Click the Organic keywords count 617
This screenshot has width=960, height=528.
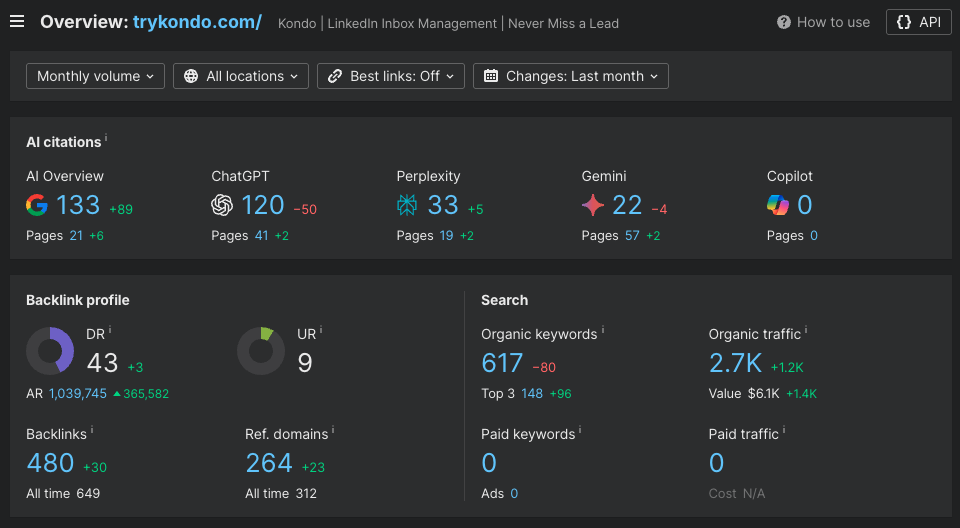tap(502, 363)
